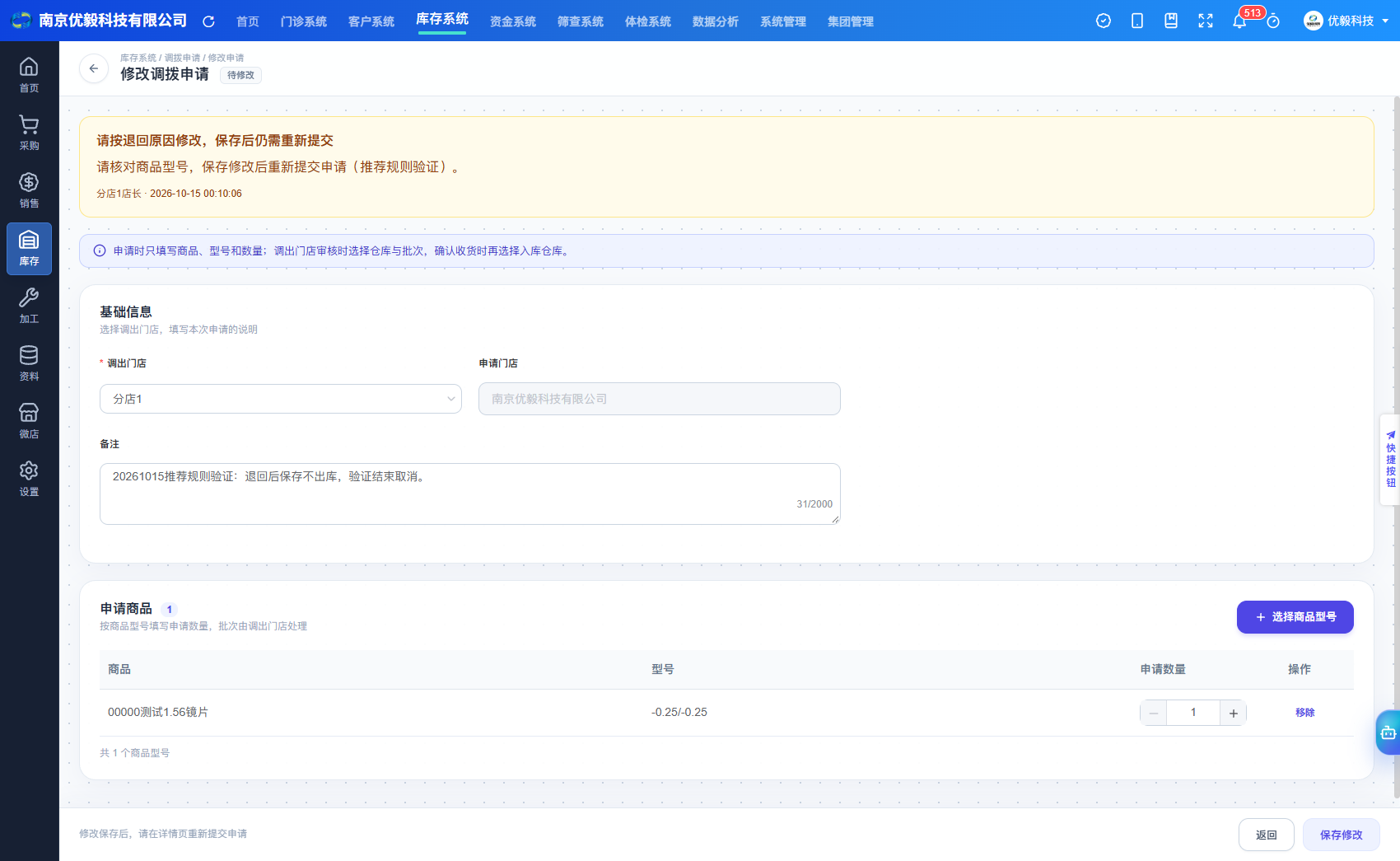Viewport: 1400px width, 861px height.
Task: Increase the 申请数量 with plus button
Action: (x=1234, y=714)
